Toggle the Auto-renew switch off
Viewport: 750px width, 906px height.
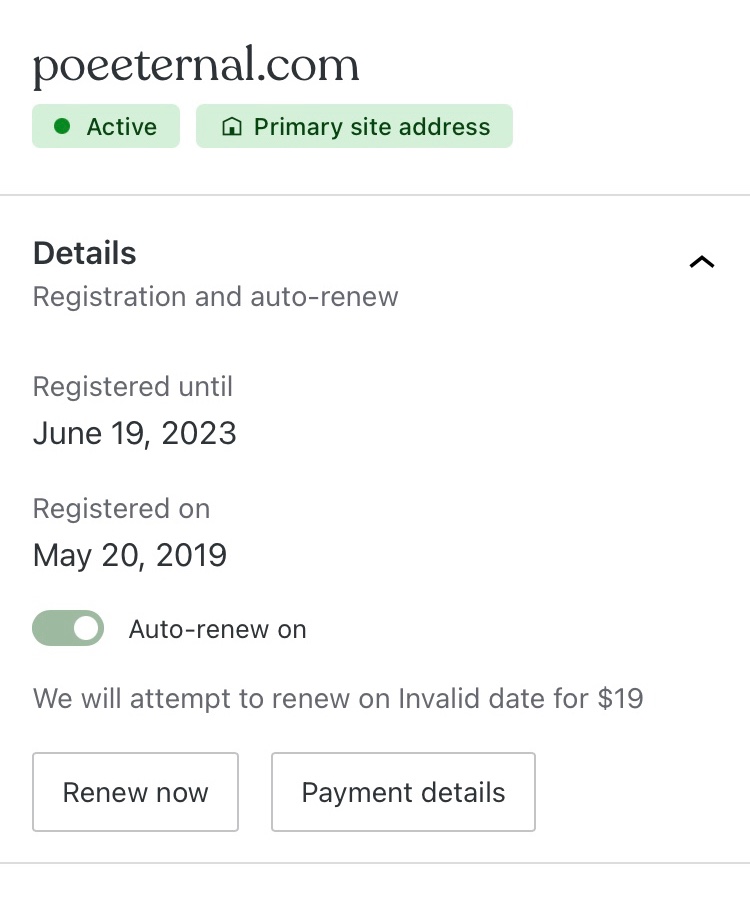click(68, 629)
